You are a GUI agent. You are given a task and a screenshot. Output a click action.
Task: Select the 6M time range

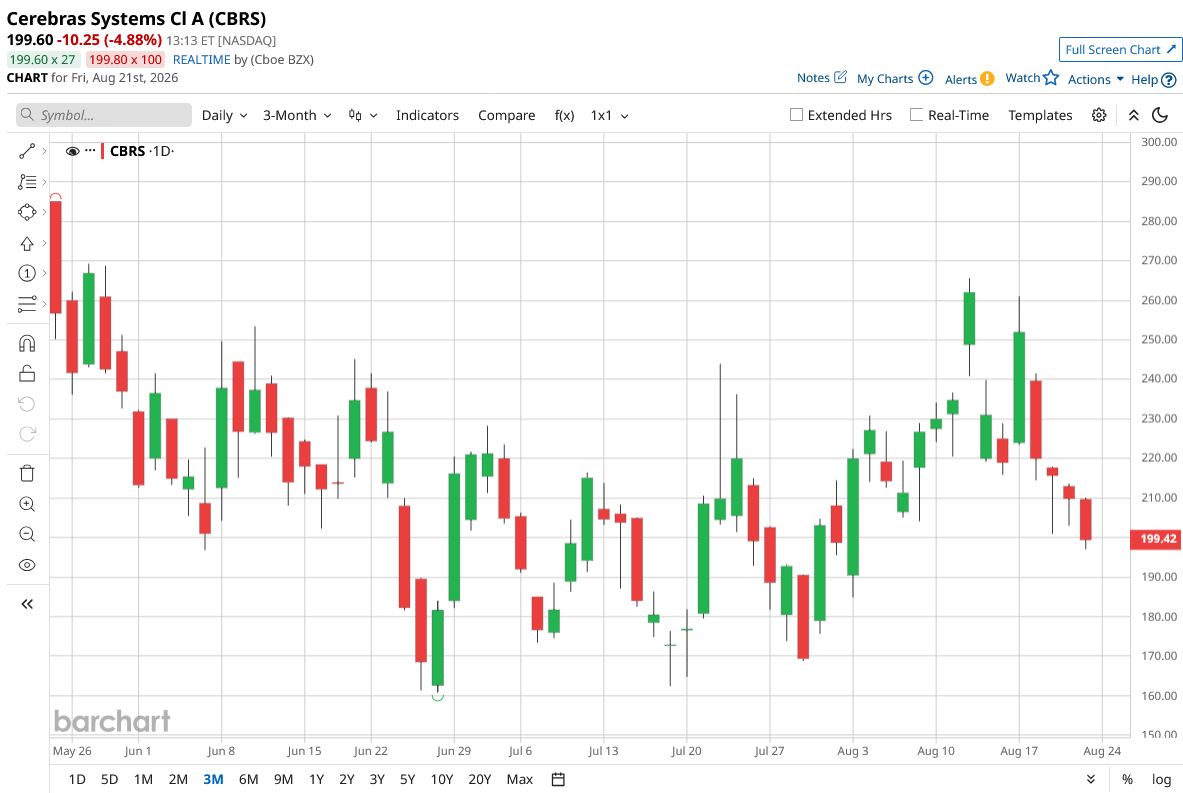pyautogui.click(x=248, y=779)
